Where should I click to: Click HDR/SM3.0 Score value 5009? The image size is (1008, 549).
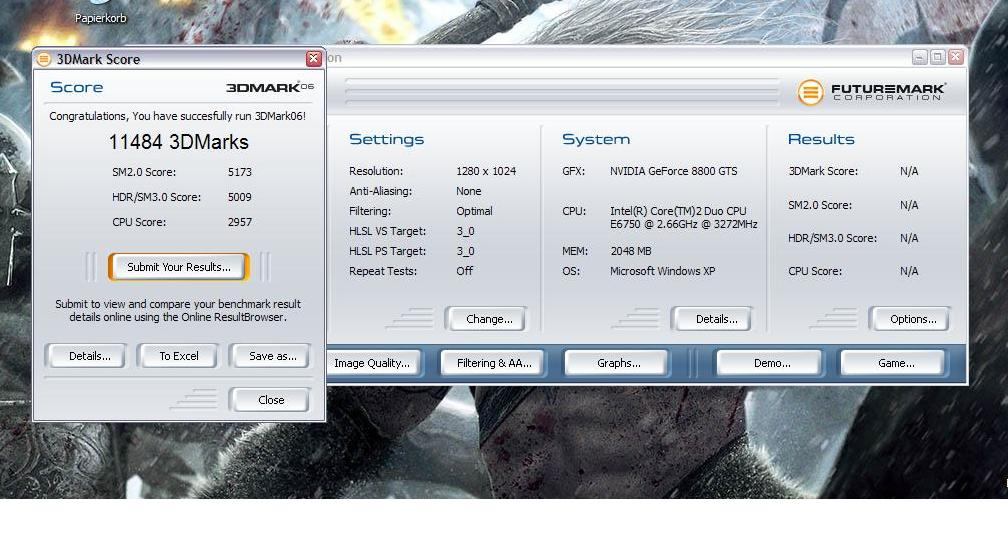point(240,197)
